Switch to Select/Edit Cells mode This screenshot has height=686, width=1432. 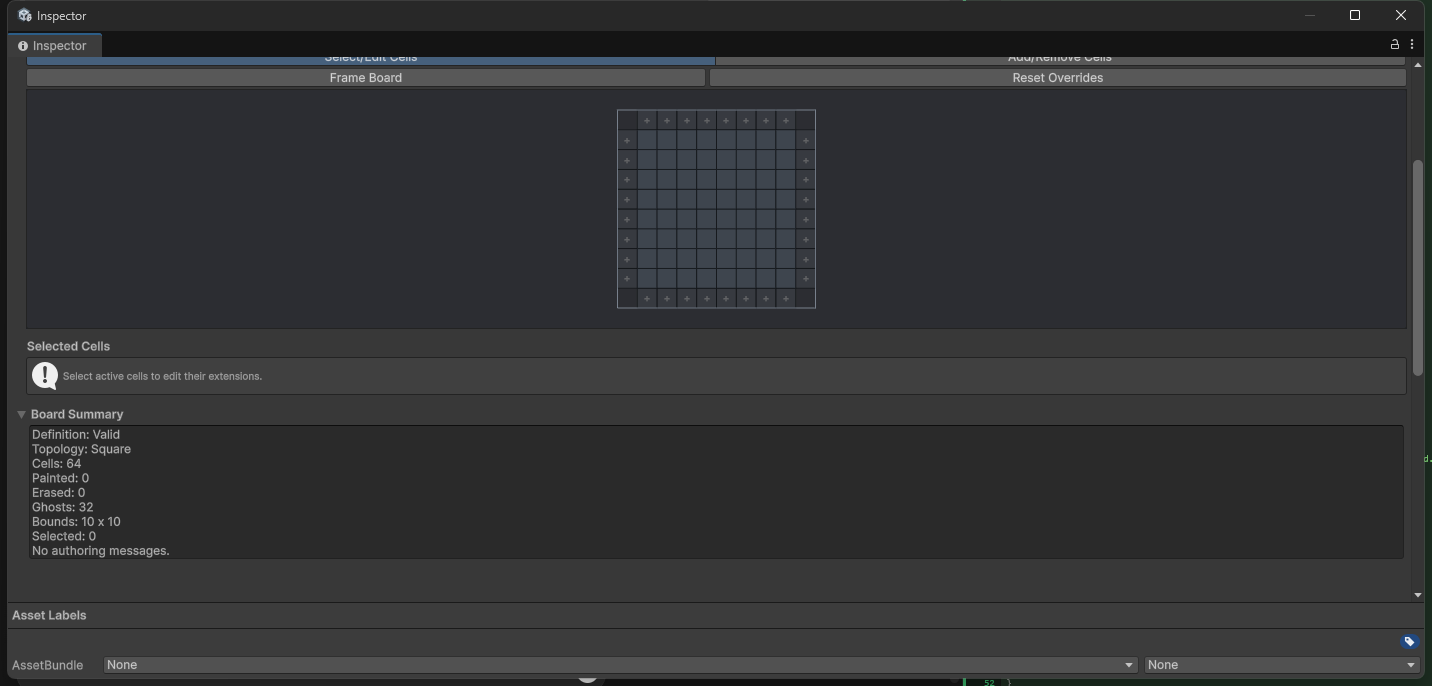point(371,59)
